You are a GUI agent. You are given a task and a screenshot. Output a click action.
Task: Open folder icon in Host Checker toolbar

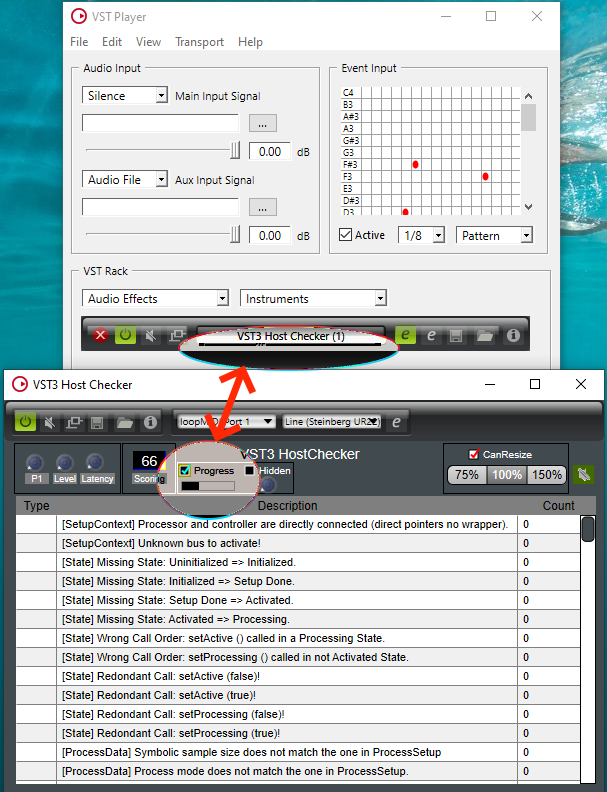tap(124, 423)
